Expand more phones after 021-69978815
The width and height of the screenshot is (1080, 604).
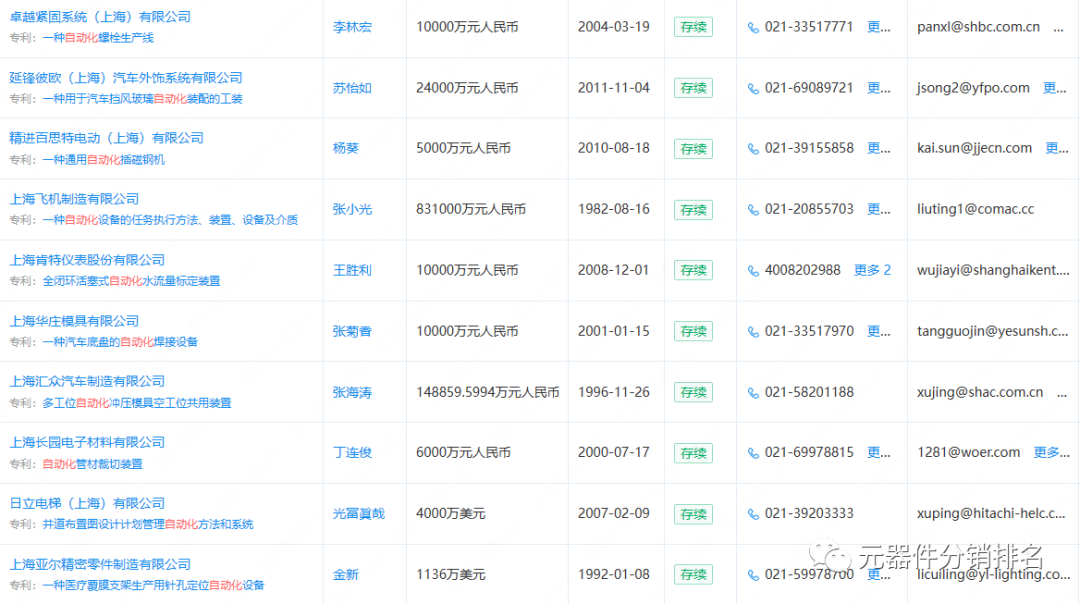(x=879, y=452)
